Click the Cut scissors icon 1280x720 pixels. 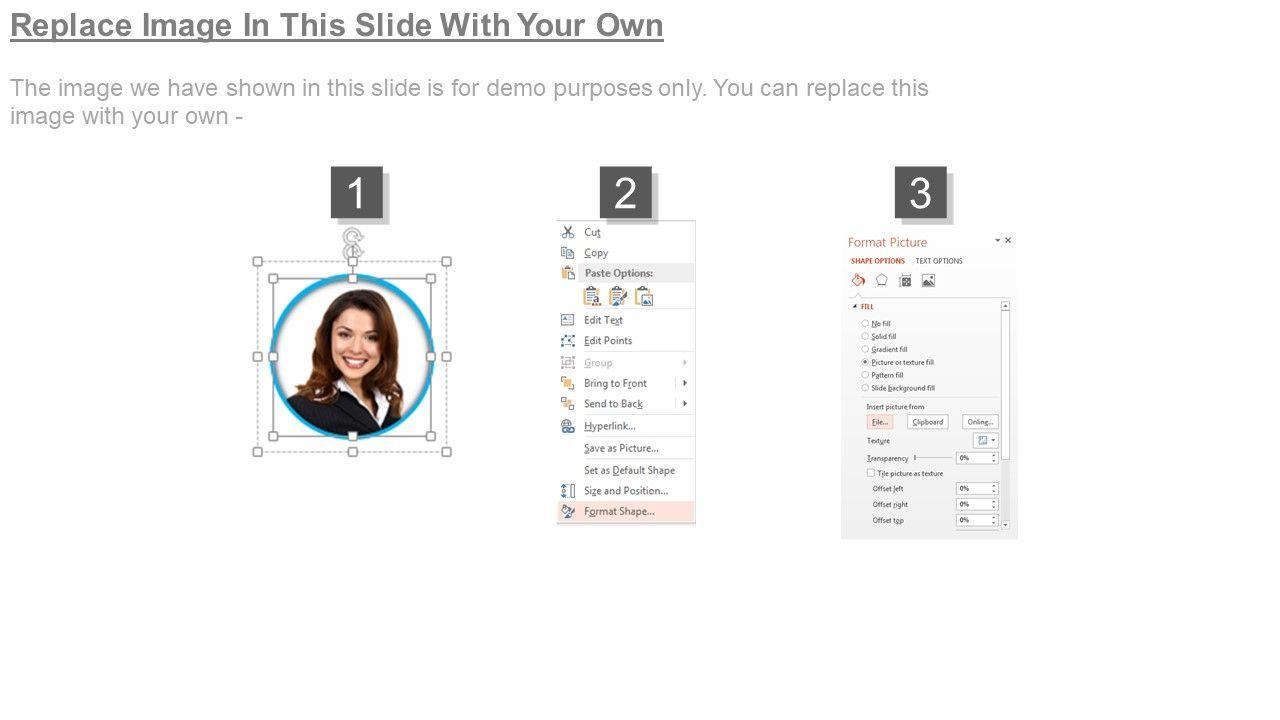(x=568, y=232)
